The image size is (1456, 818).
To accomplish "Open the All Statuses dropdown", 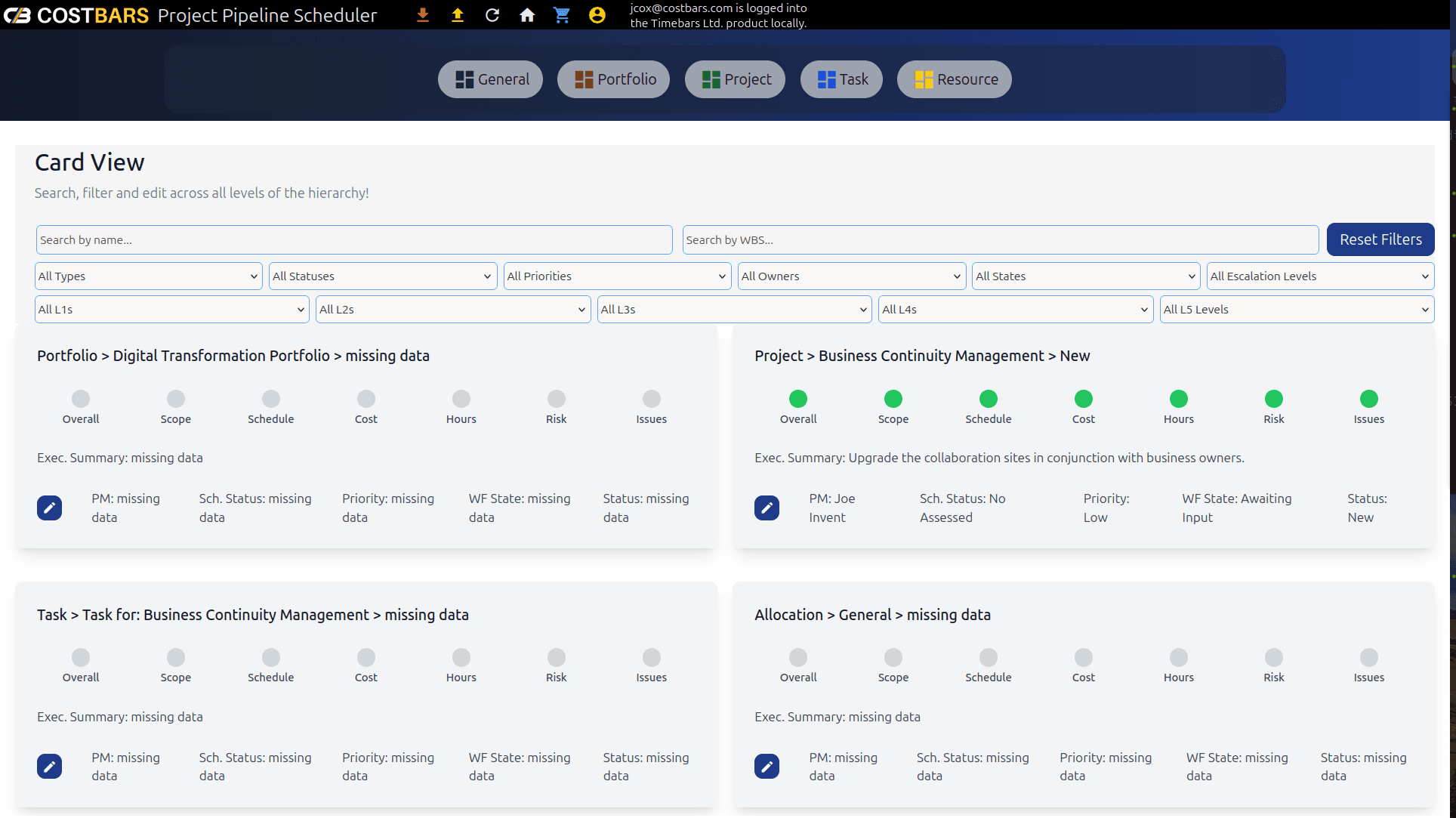I will coord(383,276).
